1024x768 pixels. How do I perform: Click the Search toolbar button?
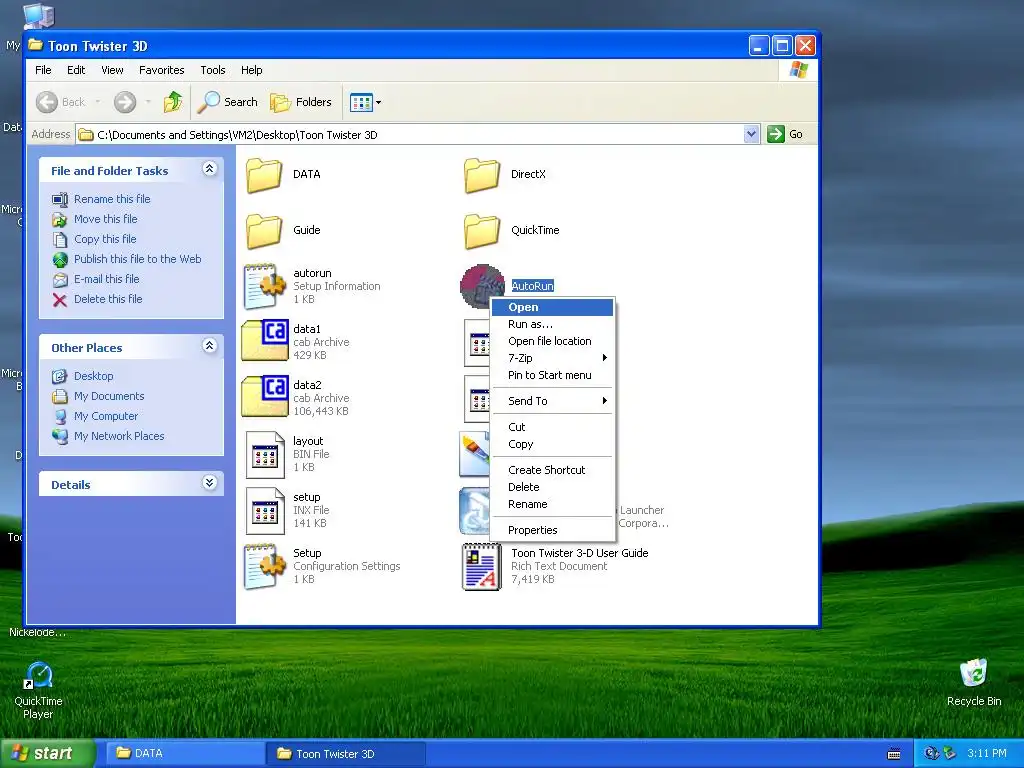coord(228,102)
